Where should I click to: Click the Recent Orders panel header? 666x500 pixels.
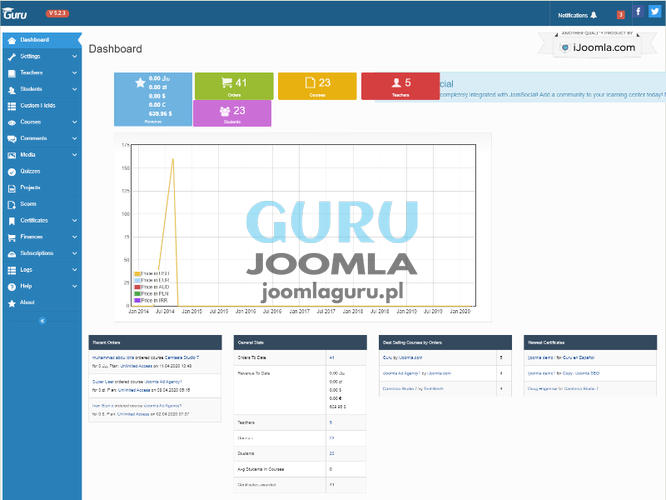pyautogui.click(x=155, y=342)
